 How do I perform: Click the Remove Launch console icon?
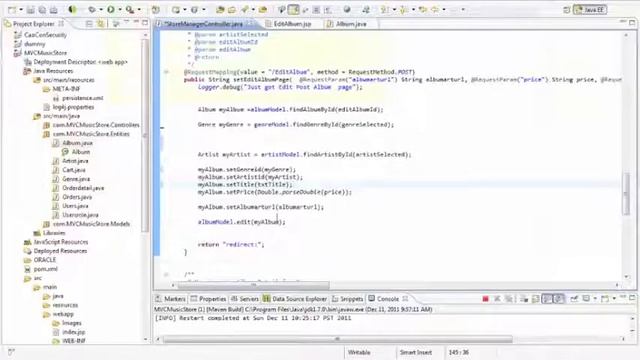click(x=497, y=299)
